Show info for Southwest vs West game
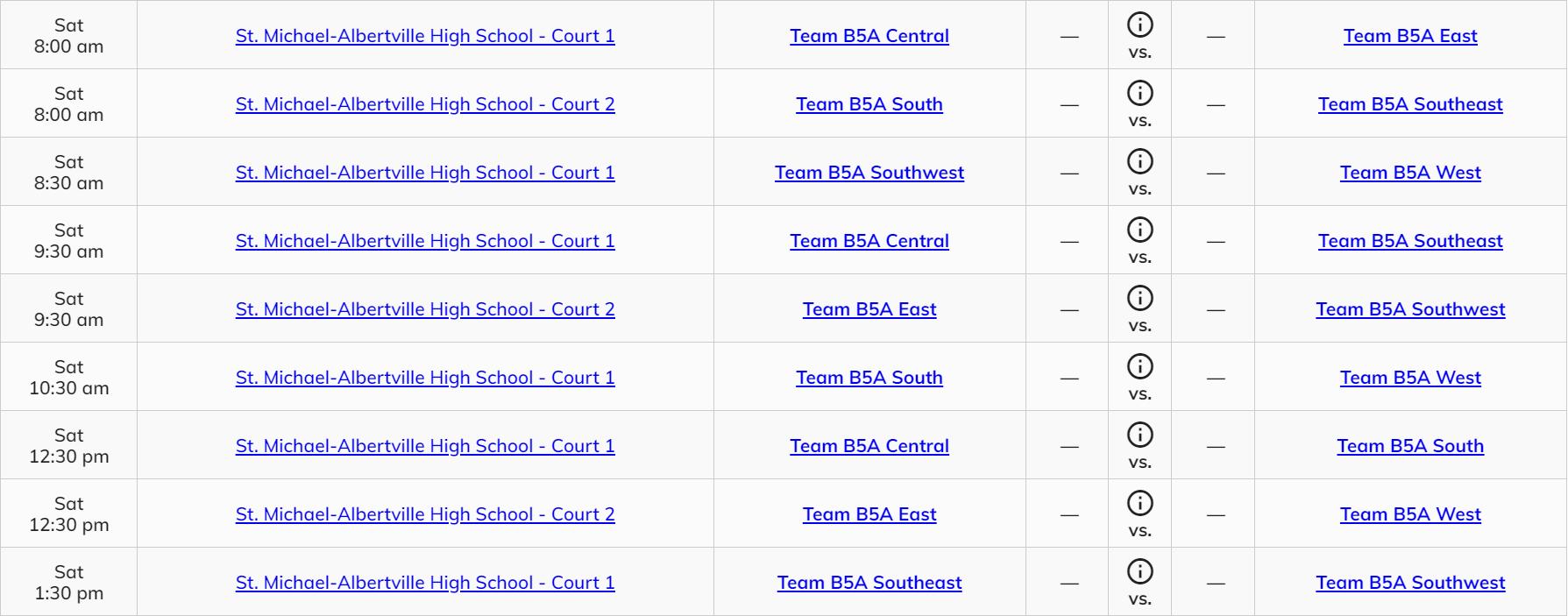Image resolution: width=1568 pixels, height=616 pixels. [x=1139, y=161]
